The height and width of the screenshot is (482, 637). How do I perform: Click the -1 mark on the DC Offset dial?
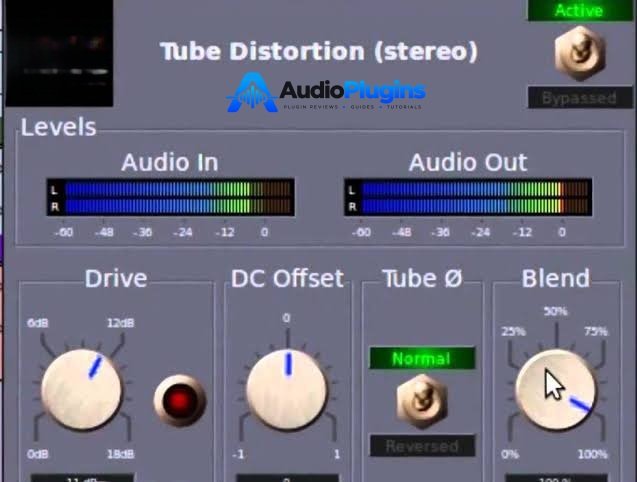(238, 454)
